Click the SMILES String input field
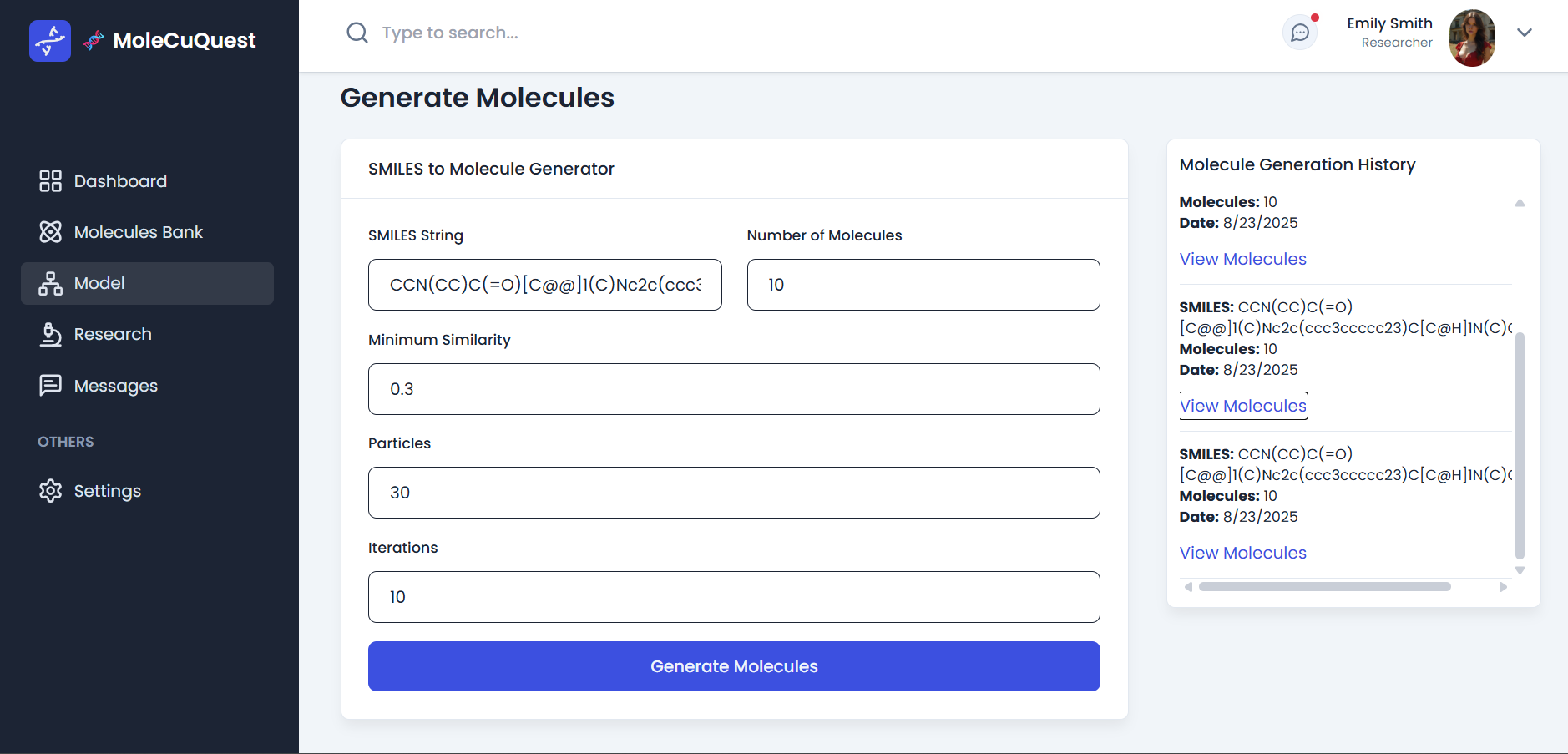 545,285
